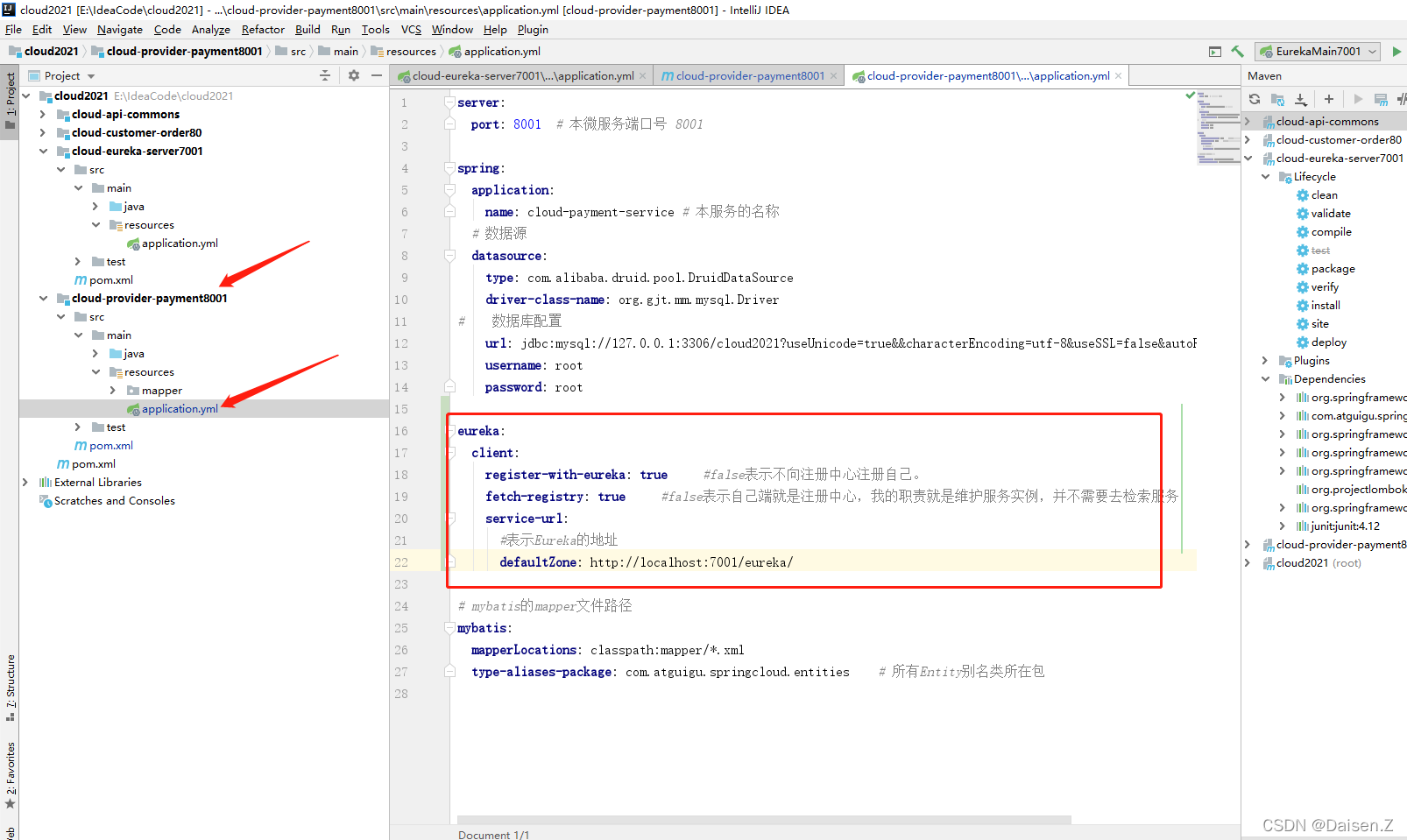Select payment8001 application.yml in tree
This screenshot has height=840, width=1407.
coord(180,409)
